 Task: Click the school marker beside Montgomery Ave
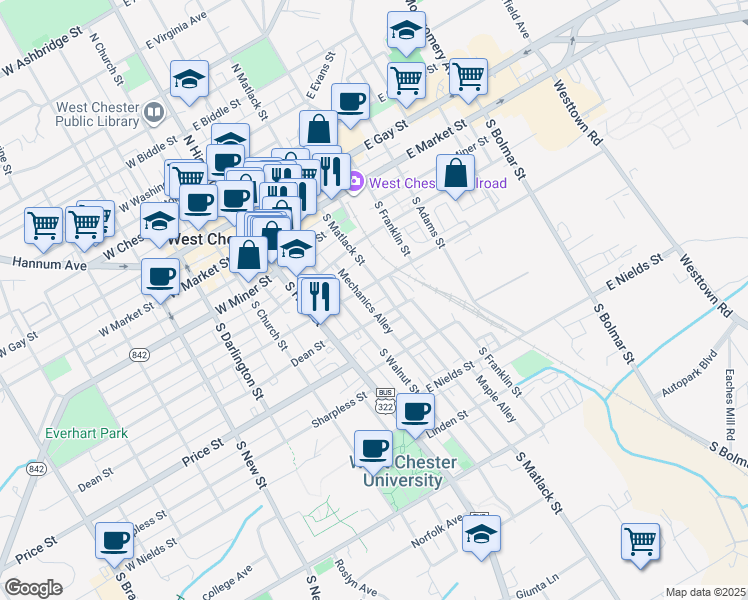[406, 32]
